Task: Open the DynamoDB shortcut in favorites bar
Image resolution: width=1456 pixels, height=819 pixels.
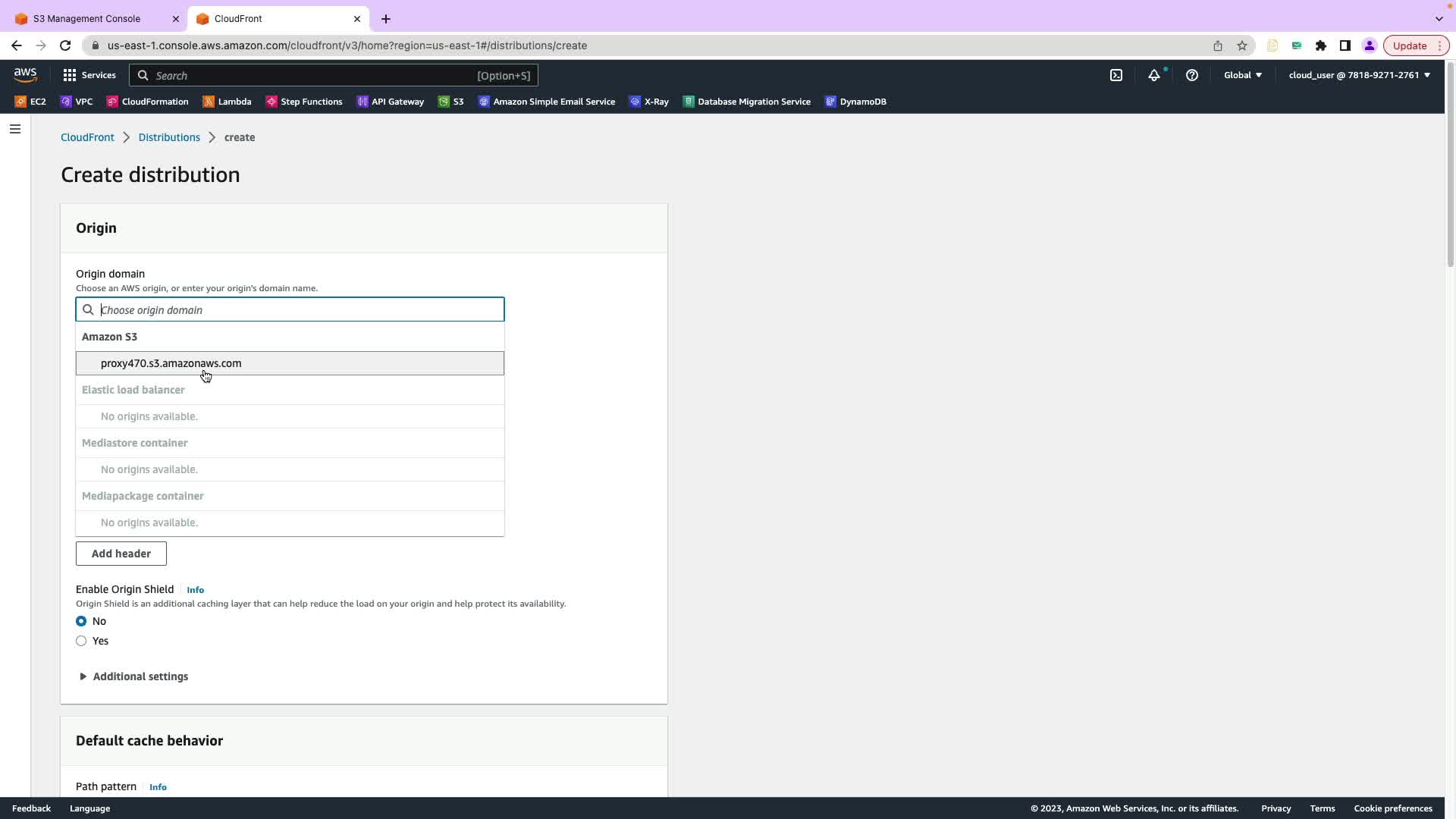Action: [855, 102]
